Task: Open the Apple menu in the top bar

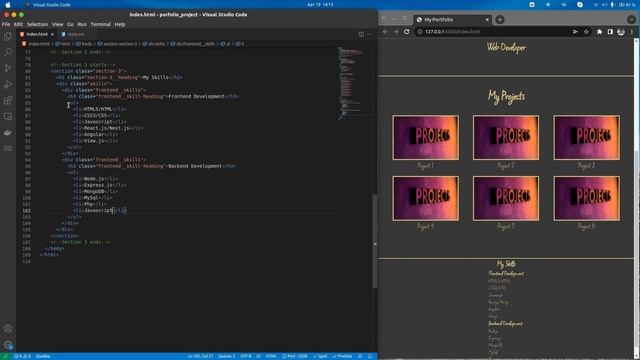Action: click(x=7, y=4)
